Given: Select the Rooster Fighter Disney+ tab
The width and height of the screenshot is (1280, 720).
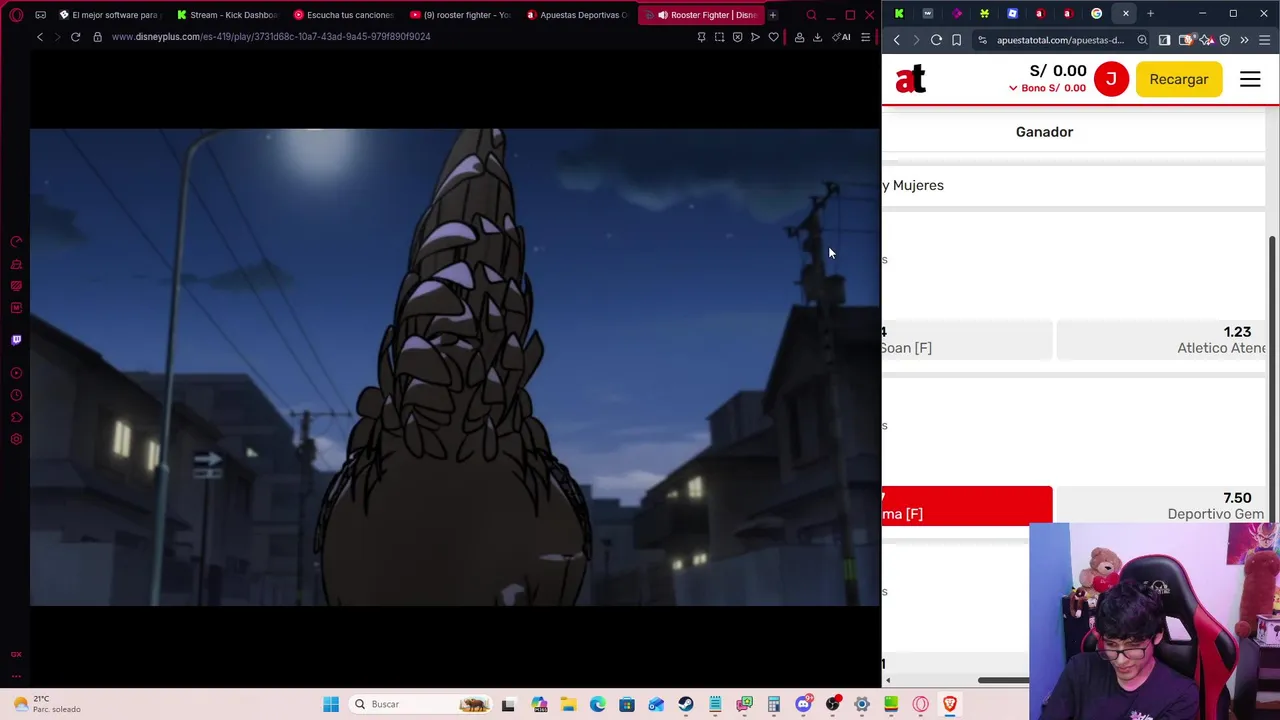Looking at the screenshot, I should [703, 15].
